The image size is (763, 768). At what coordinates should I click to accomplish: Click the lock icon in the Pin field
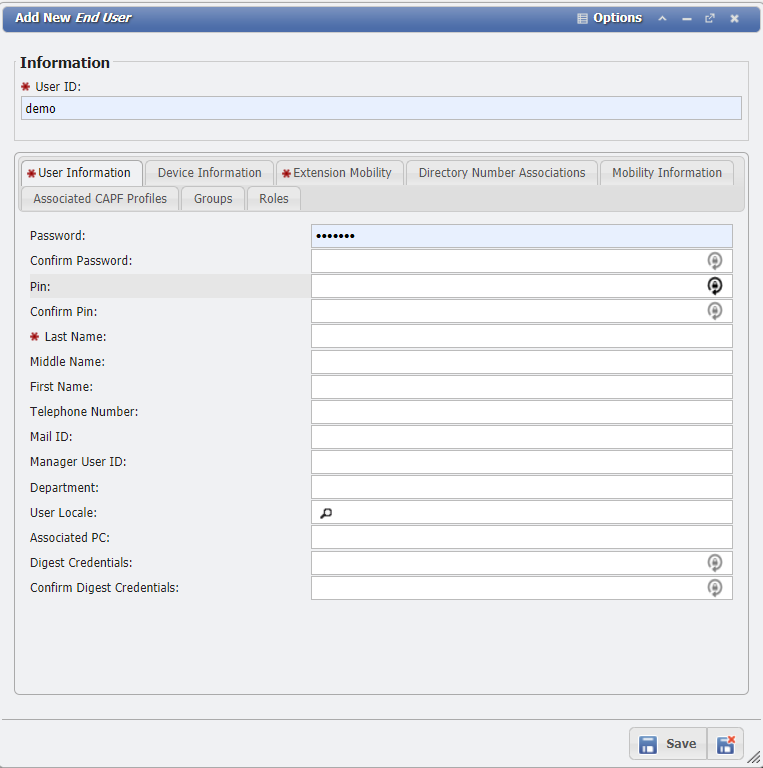[714, 286]
